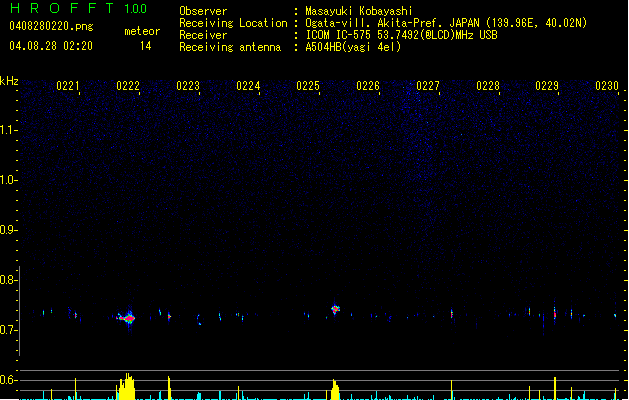Viewport: 629px width, 400px height.
Task: Click the Receiver field label
Action: pyautogui.click(x=203, y=35)
